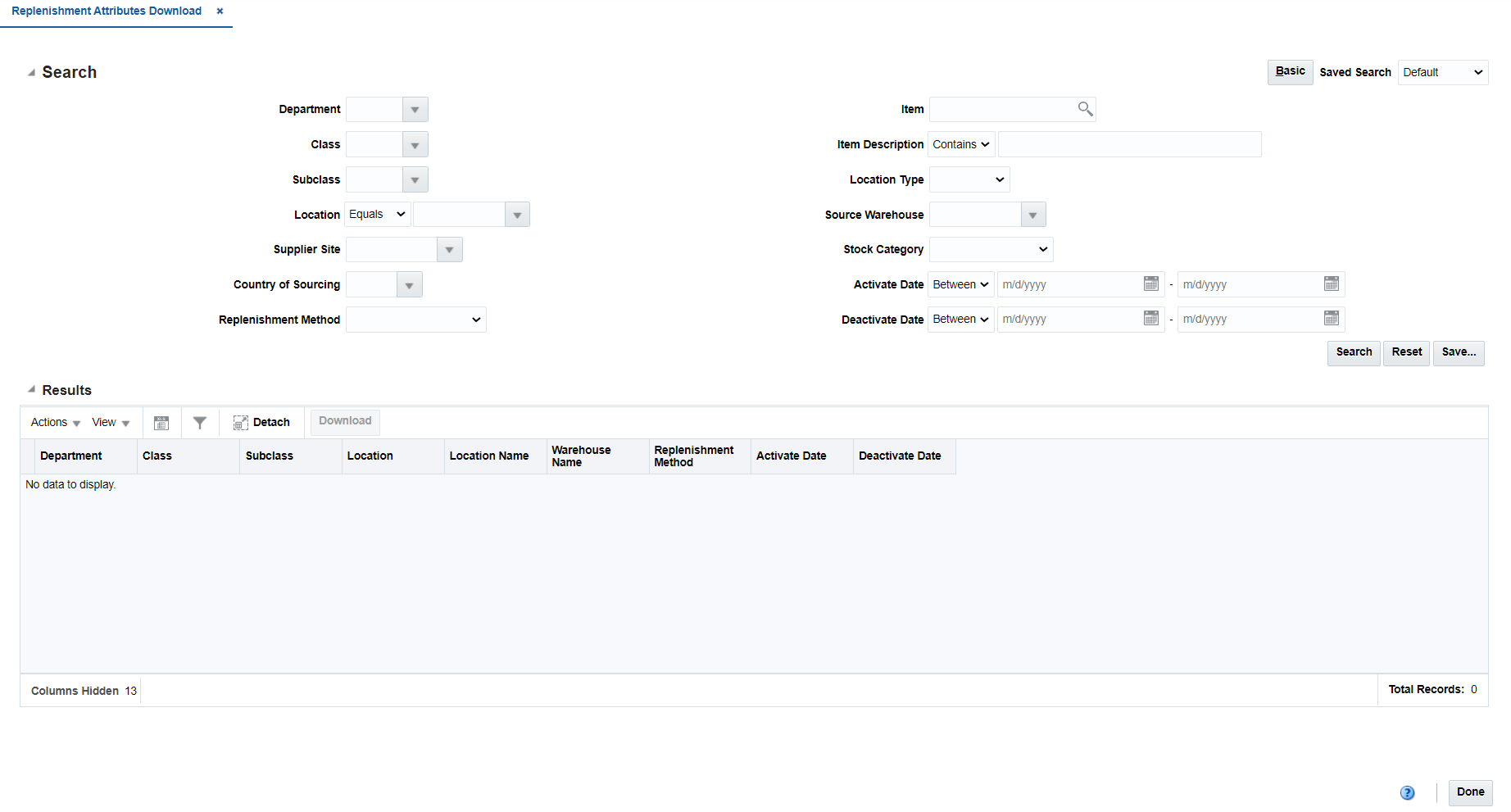Viewport: 1511px width, 812px height.
Task: Open the Saved Search Default dropdown
Action: pyautogui.click(x=1442, y=72)
